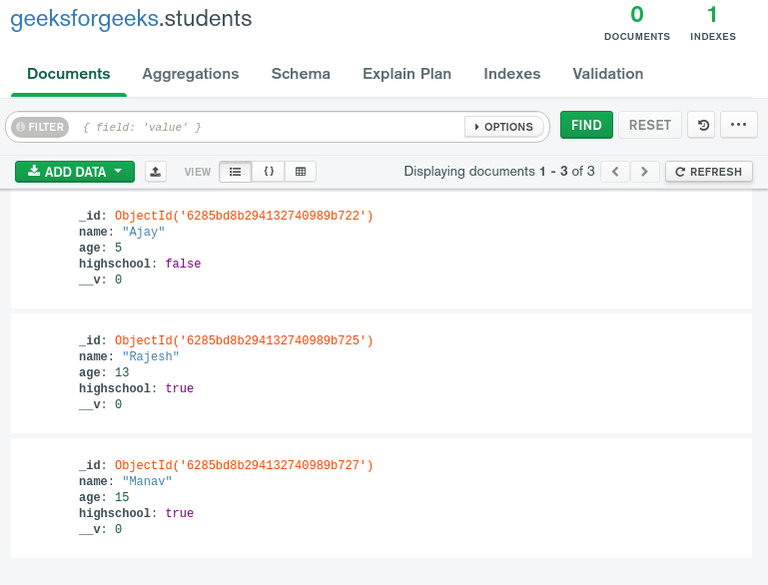Open the more options ellipsis menu
The width and height of the screenshot is (768, 585).
[738, 125]
